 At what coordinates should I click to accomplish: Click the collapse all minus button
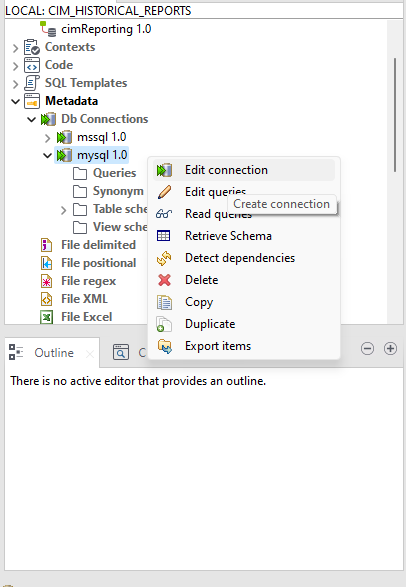pyautogui.click(x=367, y=349)
